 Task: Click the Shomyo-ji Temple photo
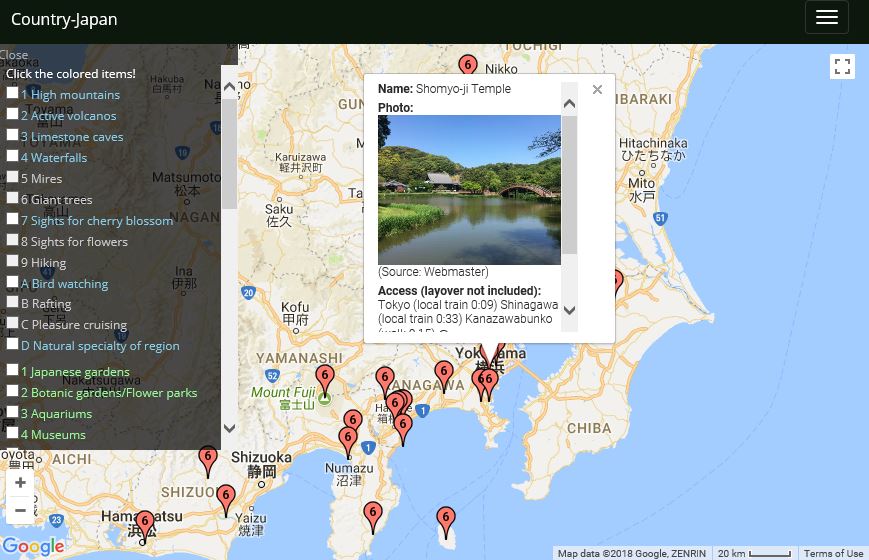(x=469, y=190)
